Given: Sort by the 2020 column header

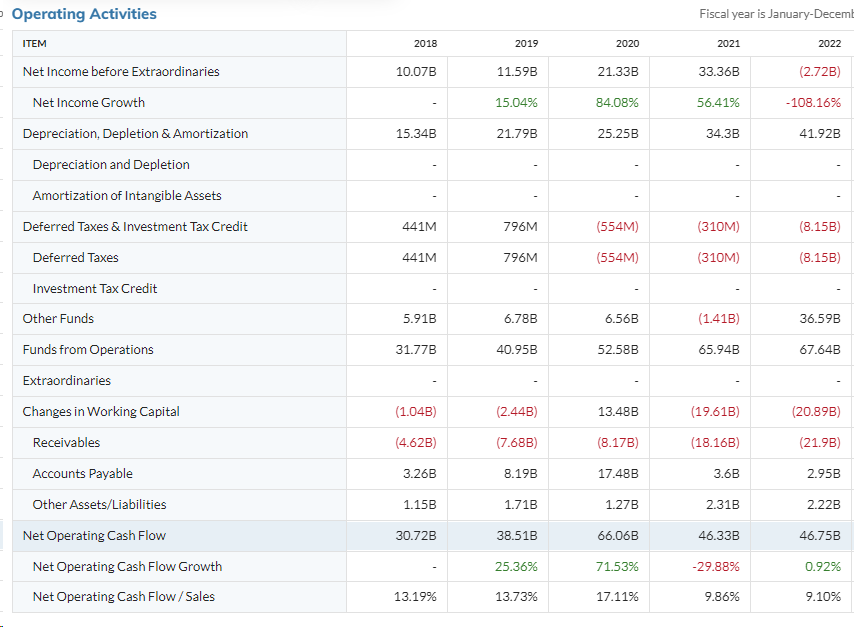Looking at the screenshot, I should 627,43.
